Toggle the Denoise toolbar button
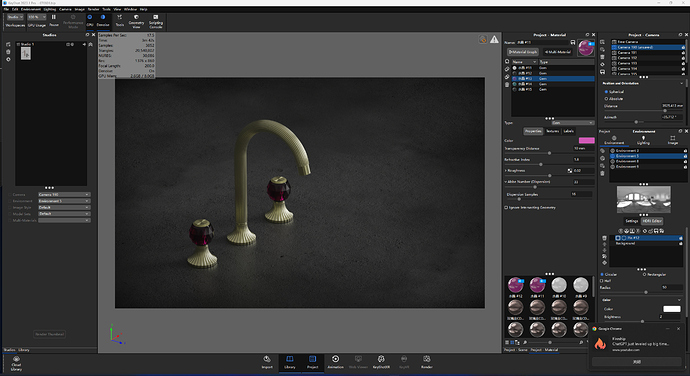This screenshot has width=690, height=376. (x=103, y=20)
